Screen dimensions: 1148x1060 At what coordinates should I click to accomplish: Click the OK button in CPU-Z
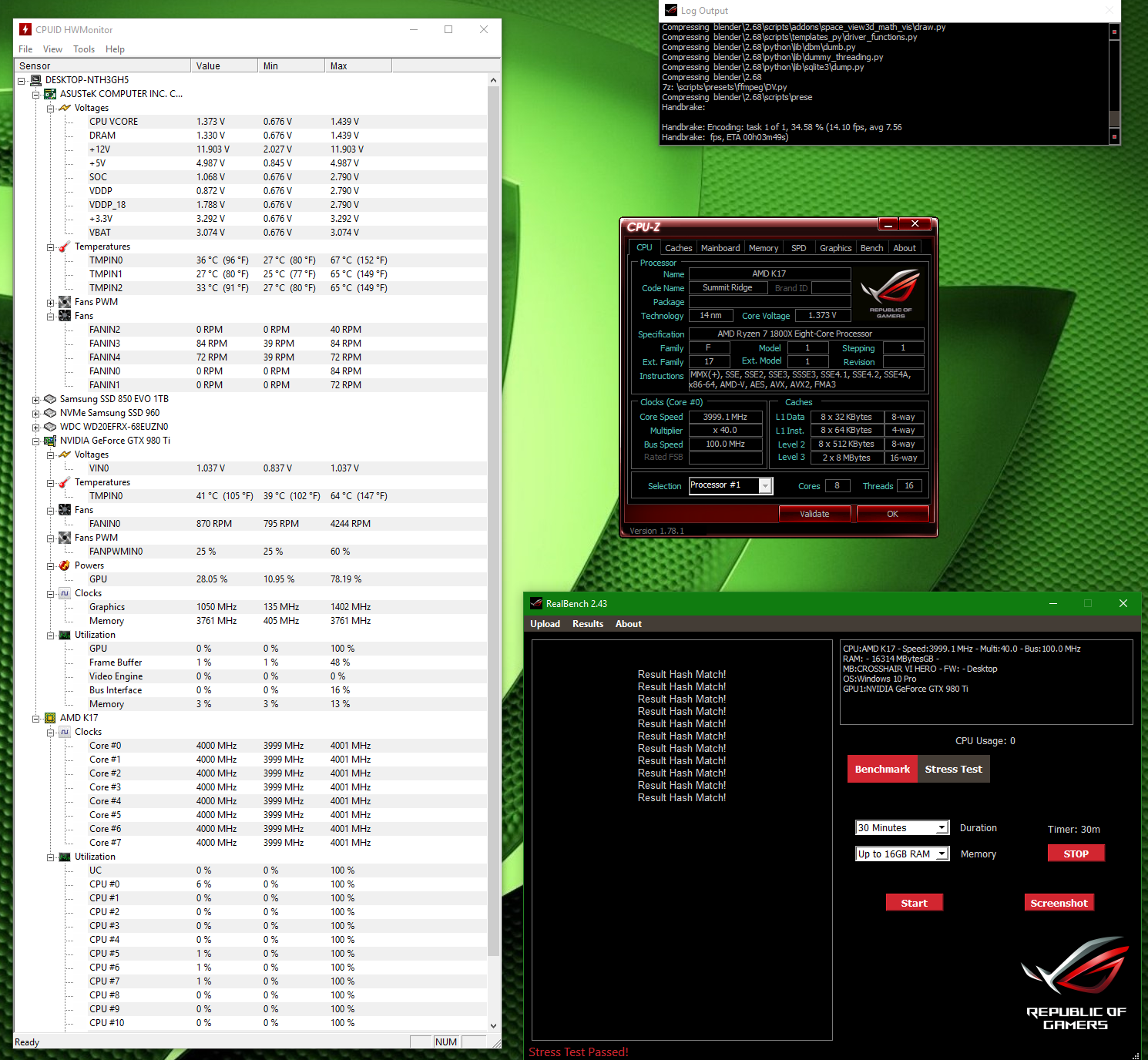coord(892,514)
